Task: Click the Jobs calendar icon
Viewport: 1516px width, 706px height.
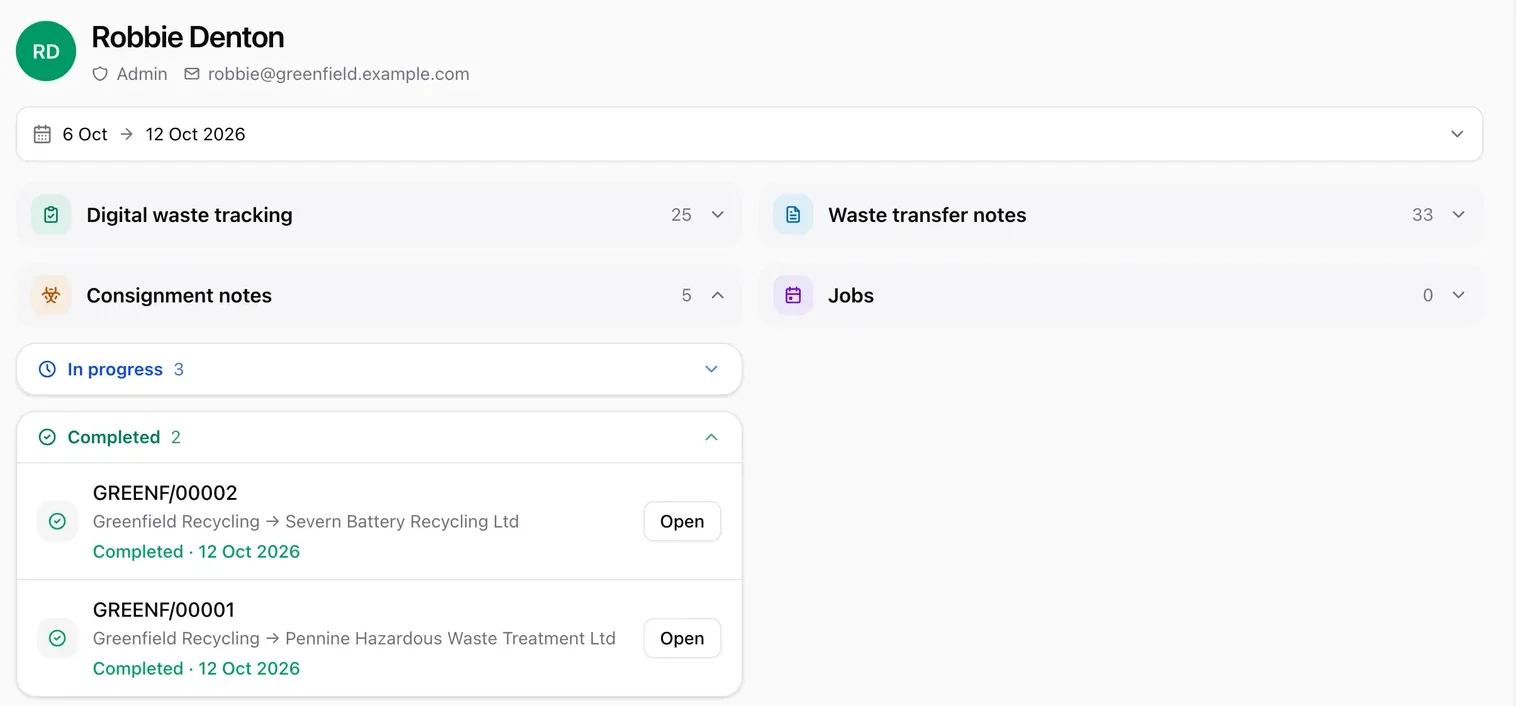Action: pos(793,296)
